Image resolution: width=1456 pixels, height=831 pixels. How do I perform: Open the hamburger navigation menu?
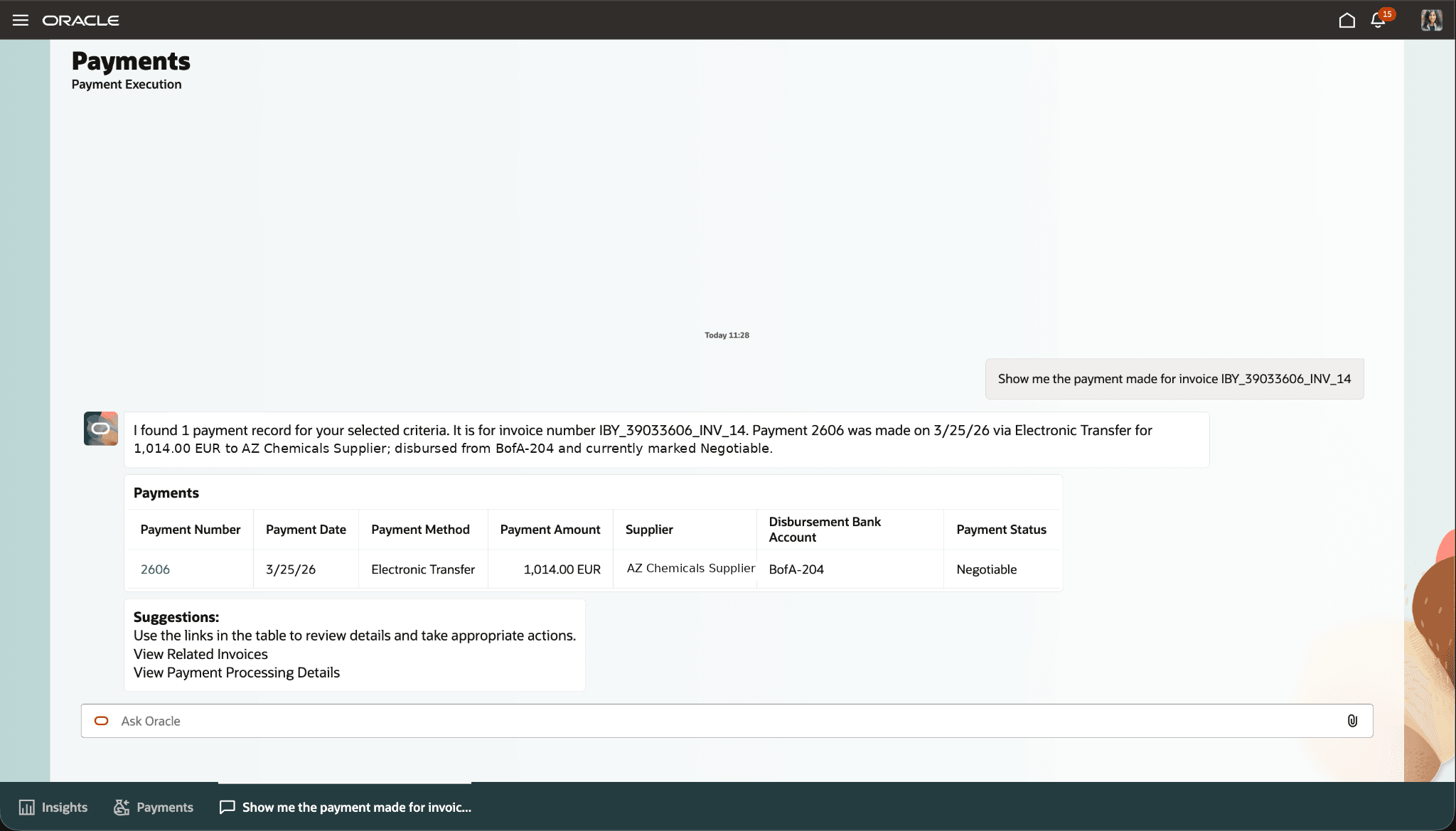pos(21,20)
